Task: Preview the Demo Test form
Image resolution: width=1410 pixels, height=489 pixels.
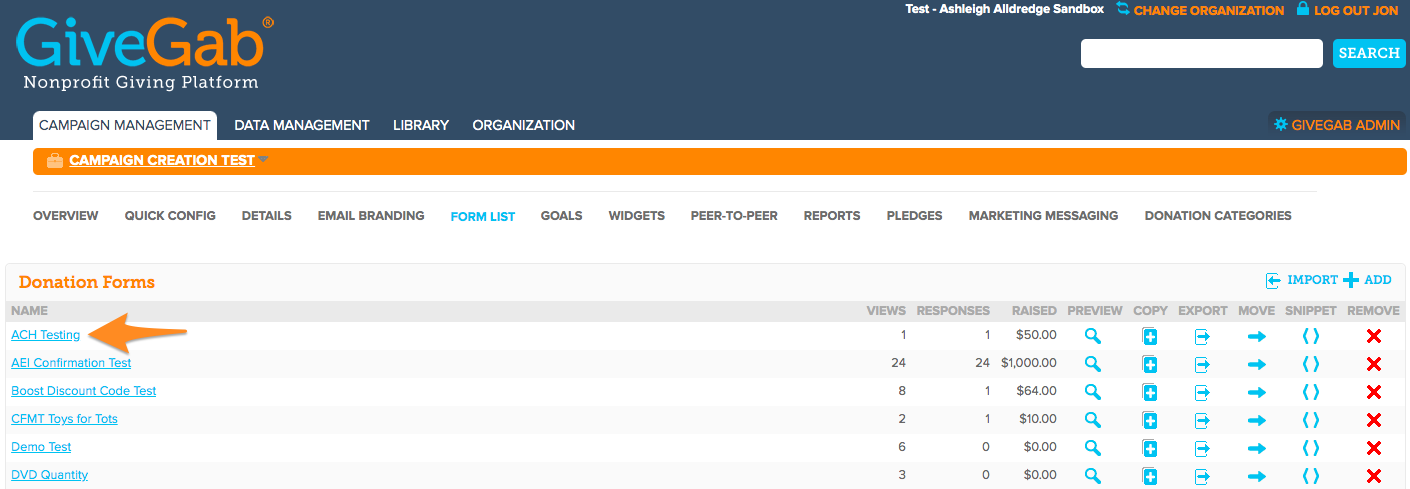Action: click(x=1093, y=448)
